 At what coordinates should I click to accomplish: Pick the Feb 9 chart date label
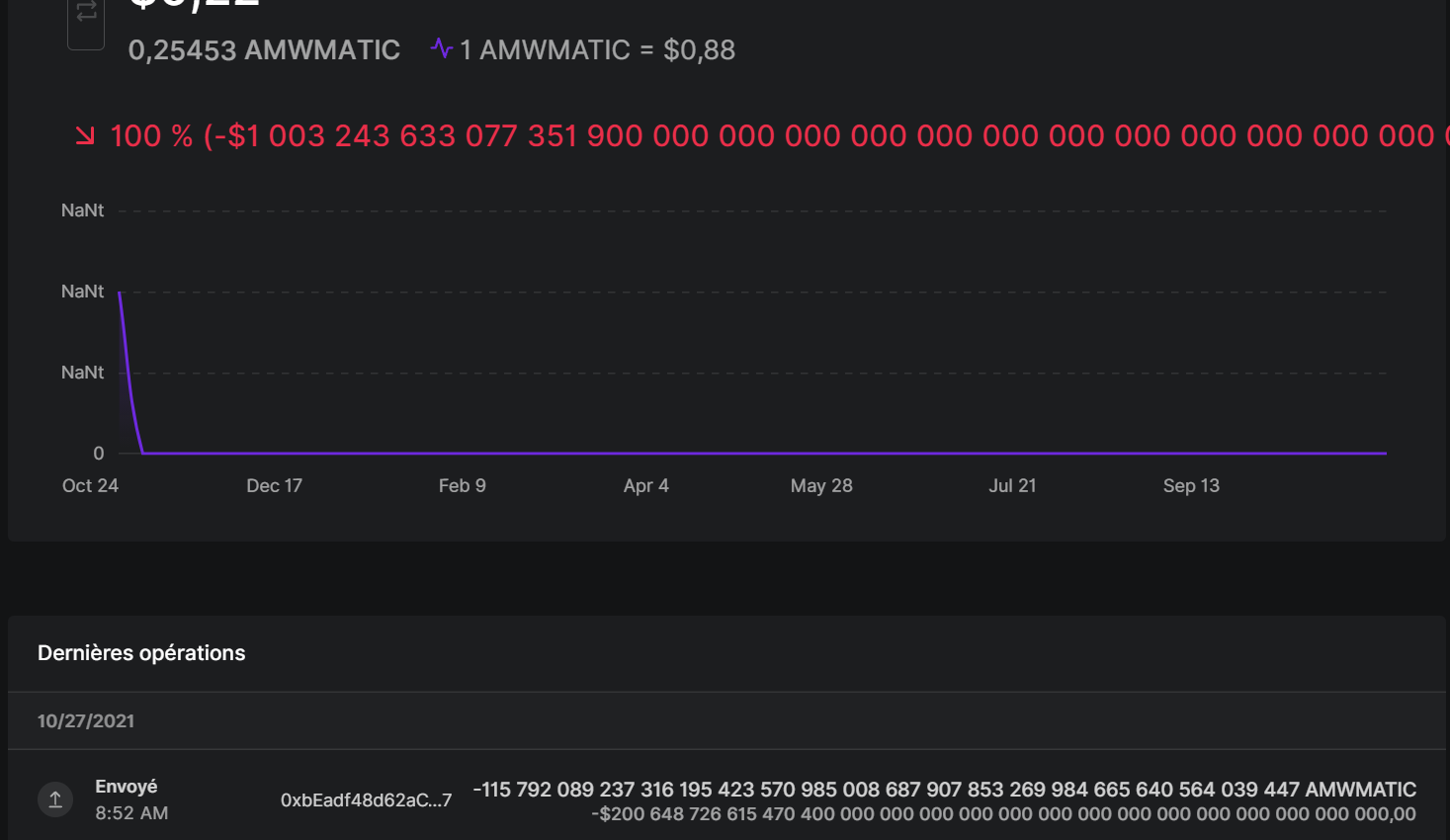462,486
